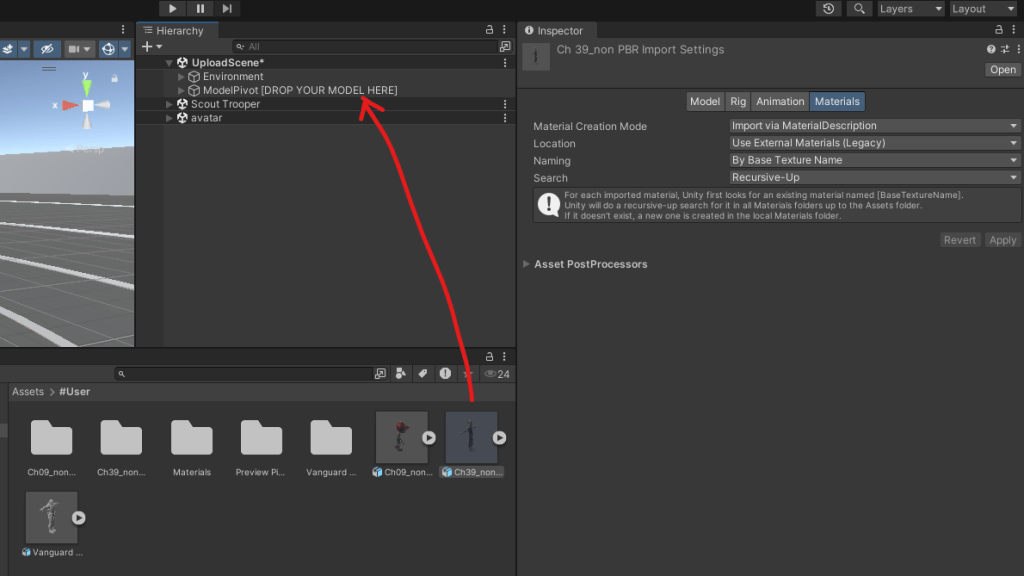This screenshot has height=576, width=1024.
Task: Click the global search magnifier icon
Action: pyautogui.click(x=858, y=9)
